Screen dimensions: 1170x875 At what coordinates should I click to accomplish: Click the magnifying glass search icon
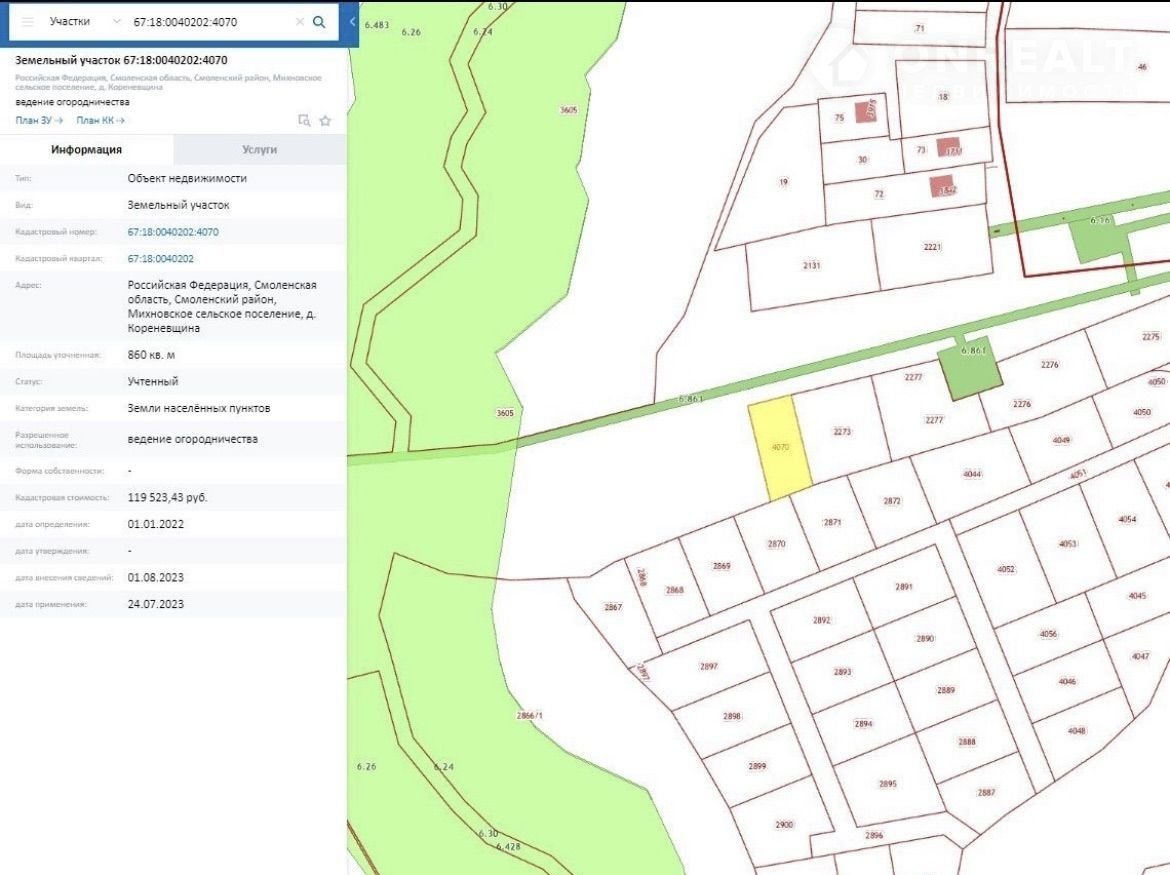coord(319,21)
